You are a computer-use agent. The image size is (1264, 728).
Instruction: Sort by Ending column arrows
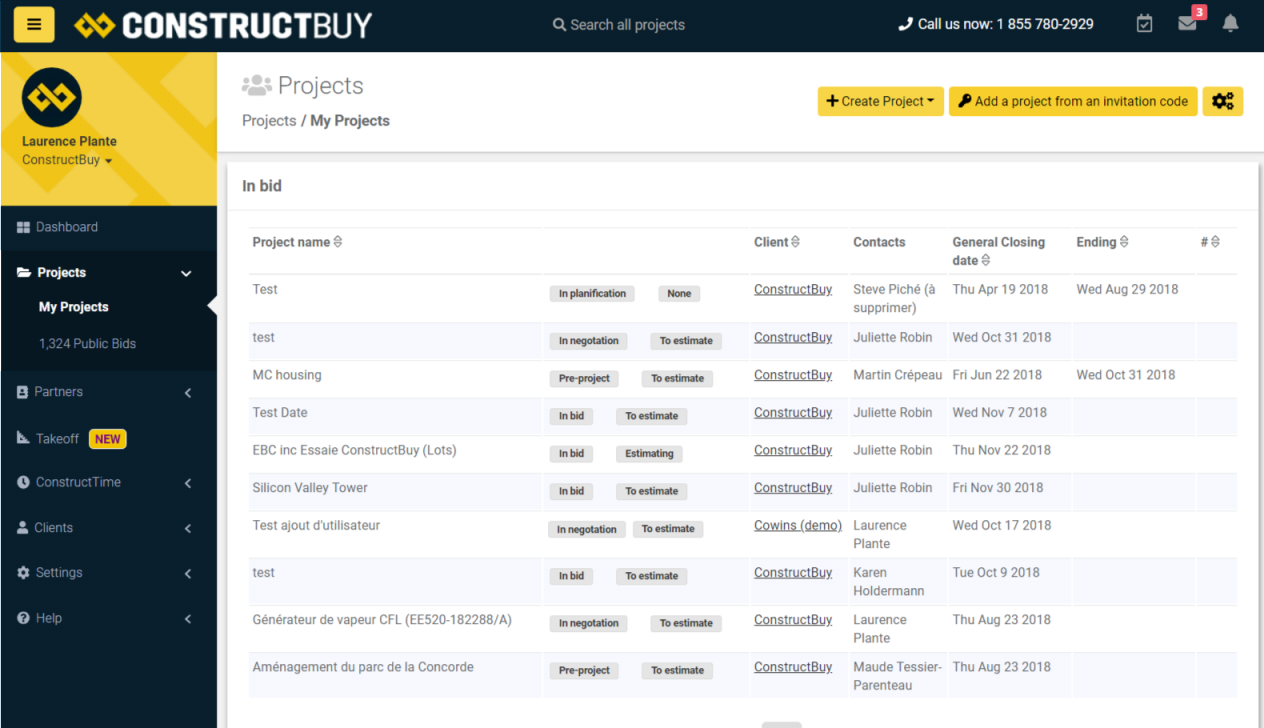point(1124,242)
